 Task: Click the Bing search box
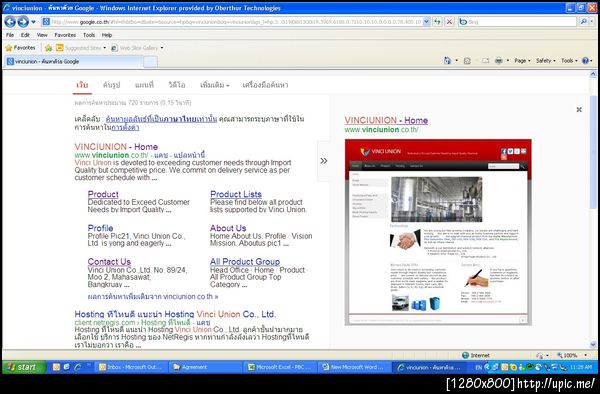pyautogui.click(x=517, y=22)
